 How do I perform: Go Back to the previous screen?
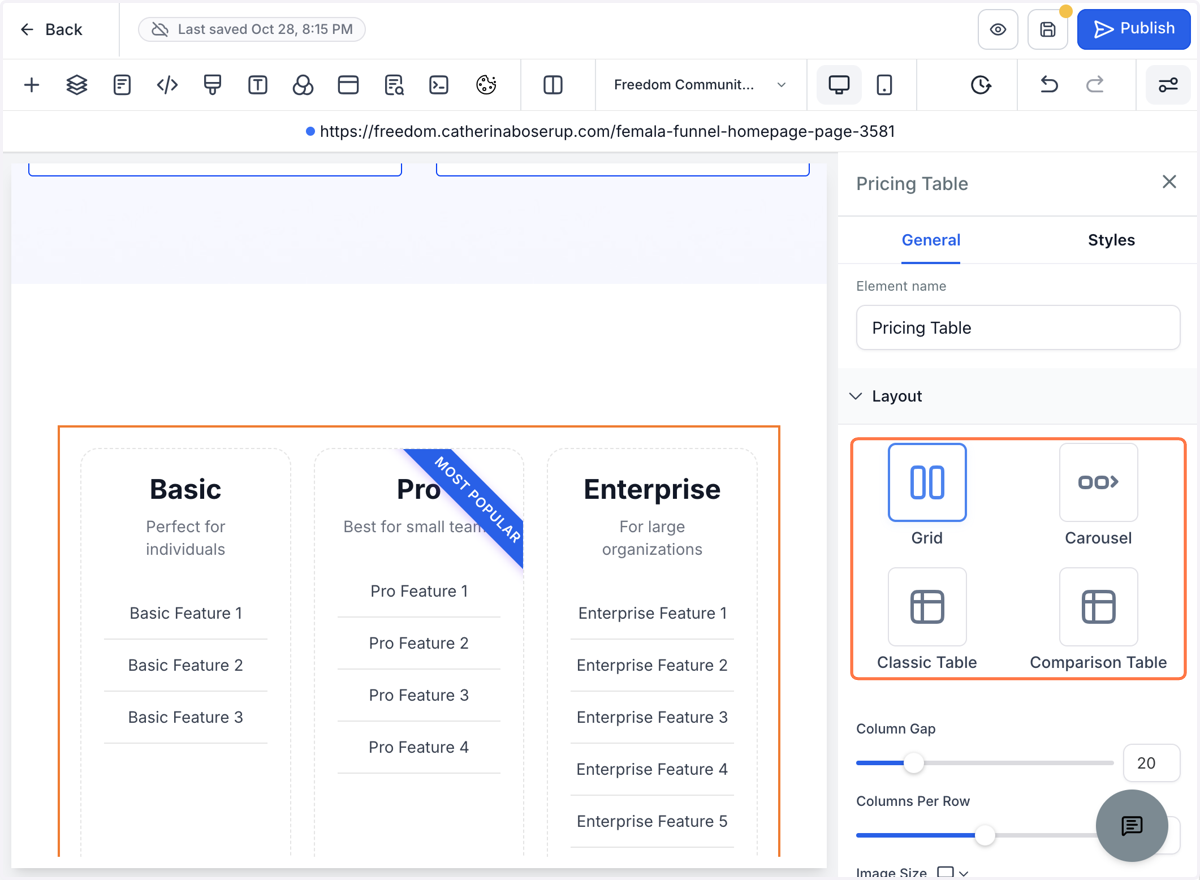tap(51, 30)
